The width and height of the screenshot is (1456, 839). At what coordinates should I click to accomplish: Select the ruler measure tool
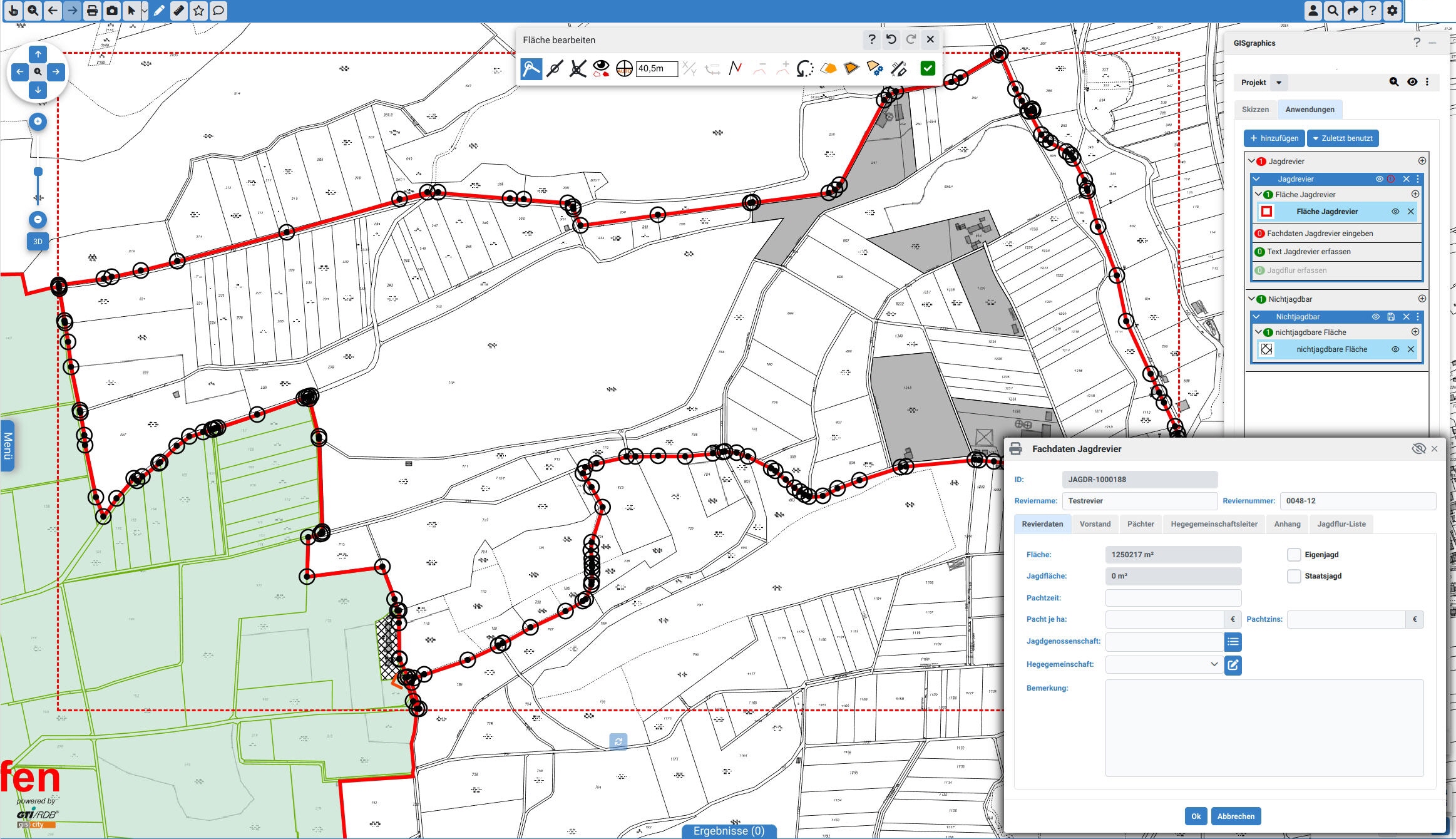[179, 11]
